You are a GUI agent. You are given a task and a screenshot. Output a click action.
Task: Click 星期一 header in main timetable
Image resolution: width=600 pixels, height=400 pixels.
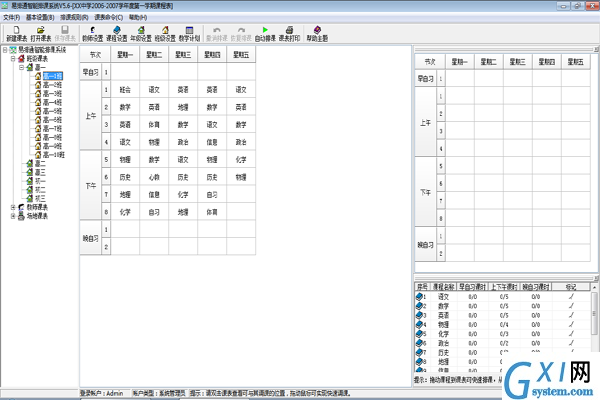[125, 54]
